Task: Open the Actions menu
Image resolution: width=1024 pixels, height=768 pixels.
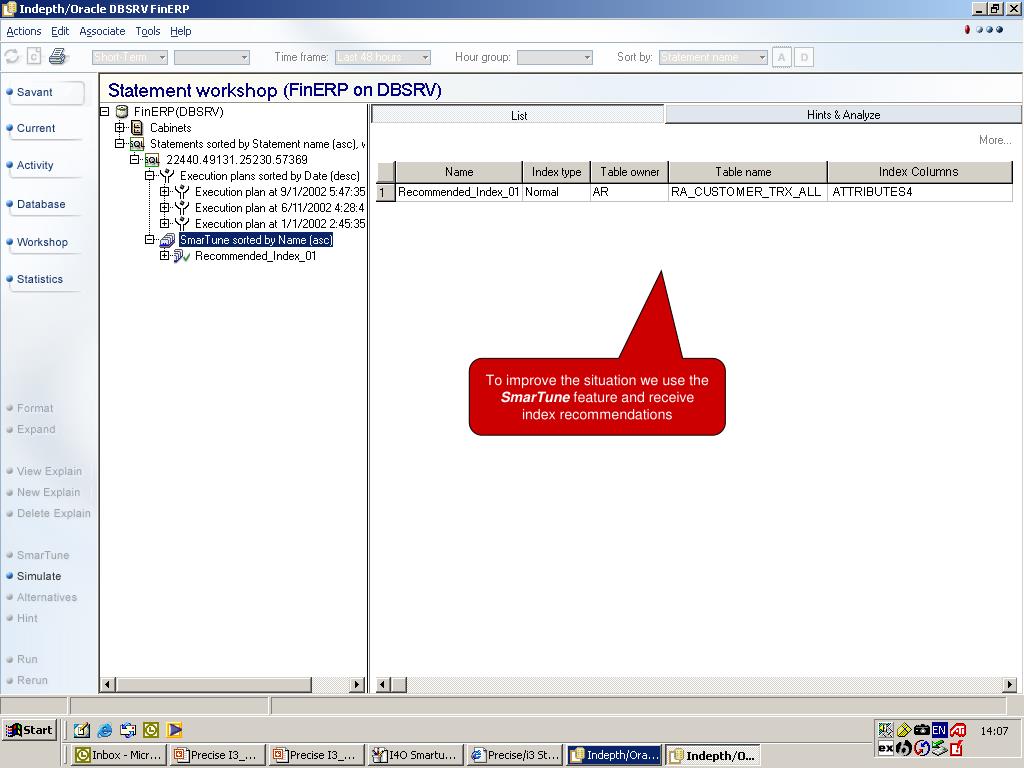Action: click(24, 31)
